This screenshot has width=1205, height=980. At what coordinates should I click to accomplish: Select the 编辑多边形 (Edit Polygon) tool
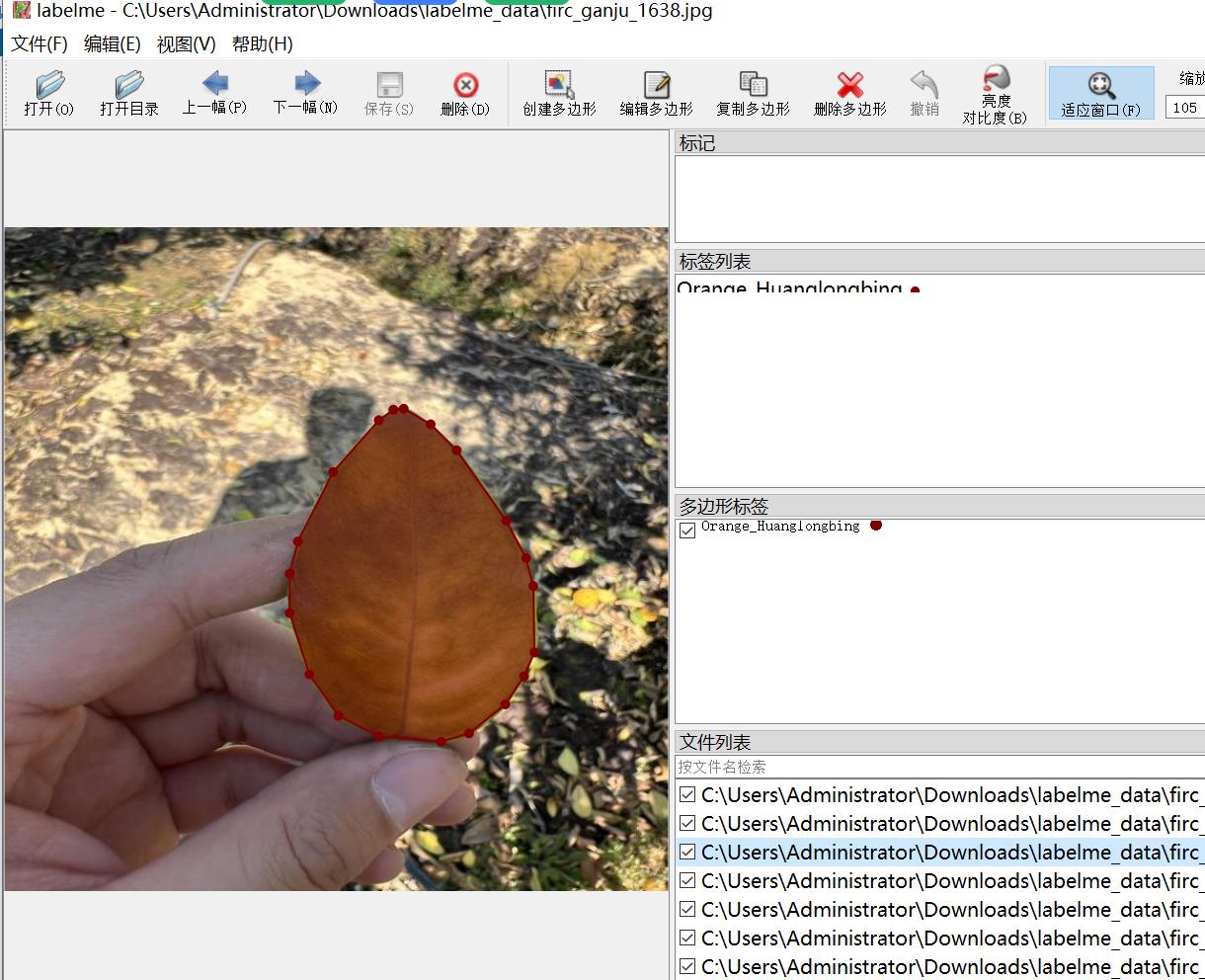tap(656, 94)
